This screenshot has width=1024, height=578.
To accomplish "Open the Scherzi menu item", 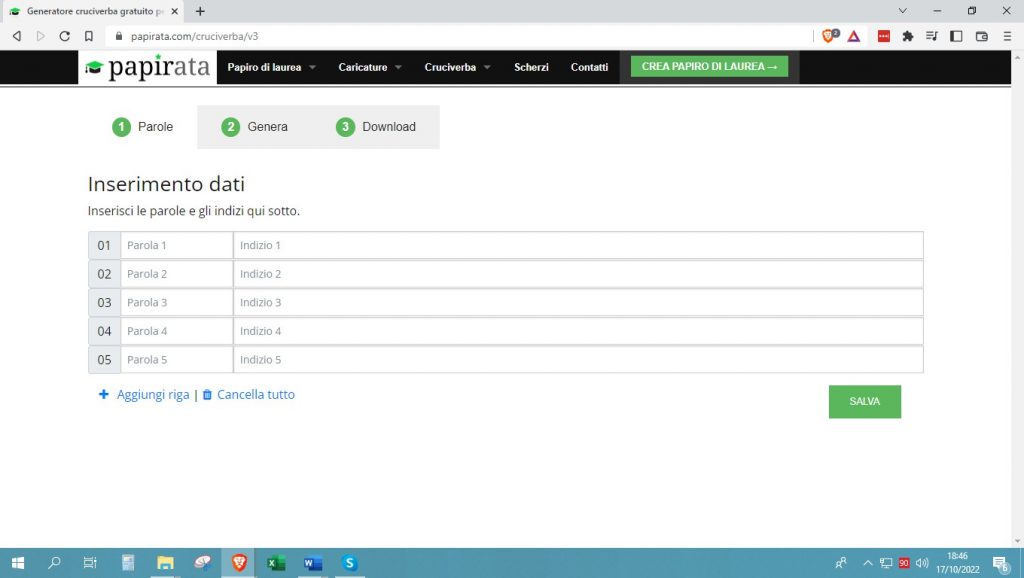I will coord(531,67).
